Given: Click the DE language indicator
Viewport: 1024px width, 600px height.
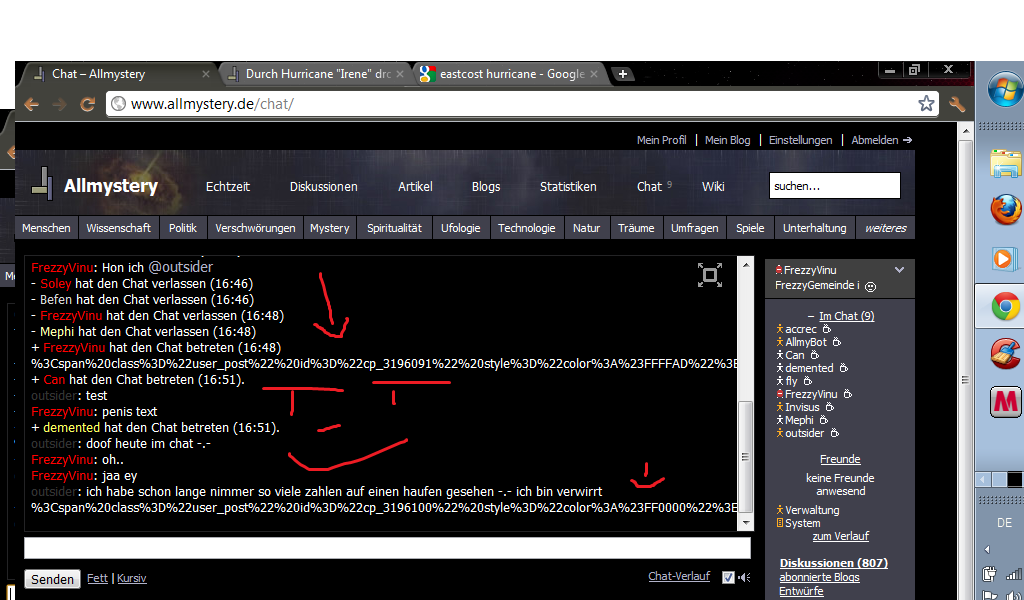Looking at the screenshot, I should coord(1004,523).
